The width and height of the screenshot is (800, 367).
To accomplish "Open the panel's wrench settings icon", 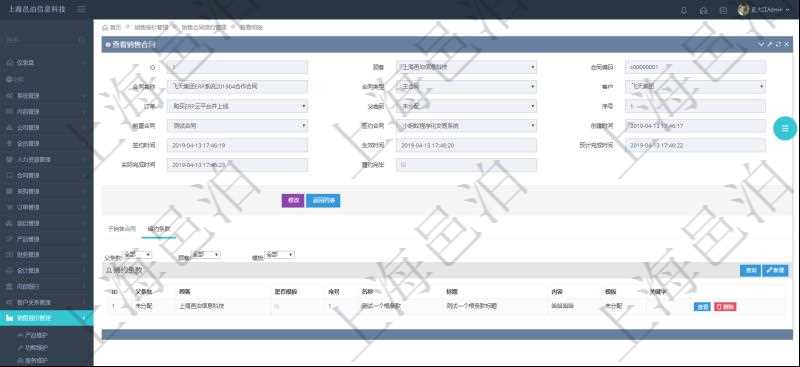I will [x=770, y=44].
